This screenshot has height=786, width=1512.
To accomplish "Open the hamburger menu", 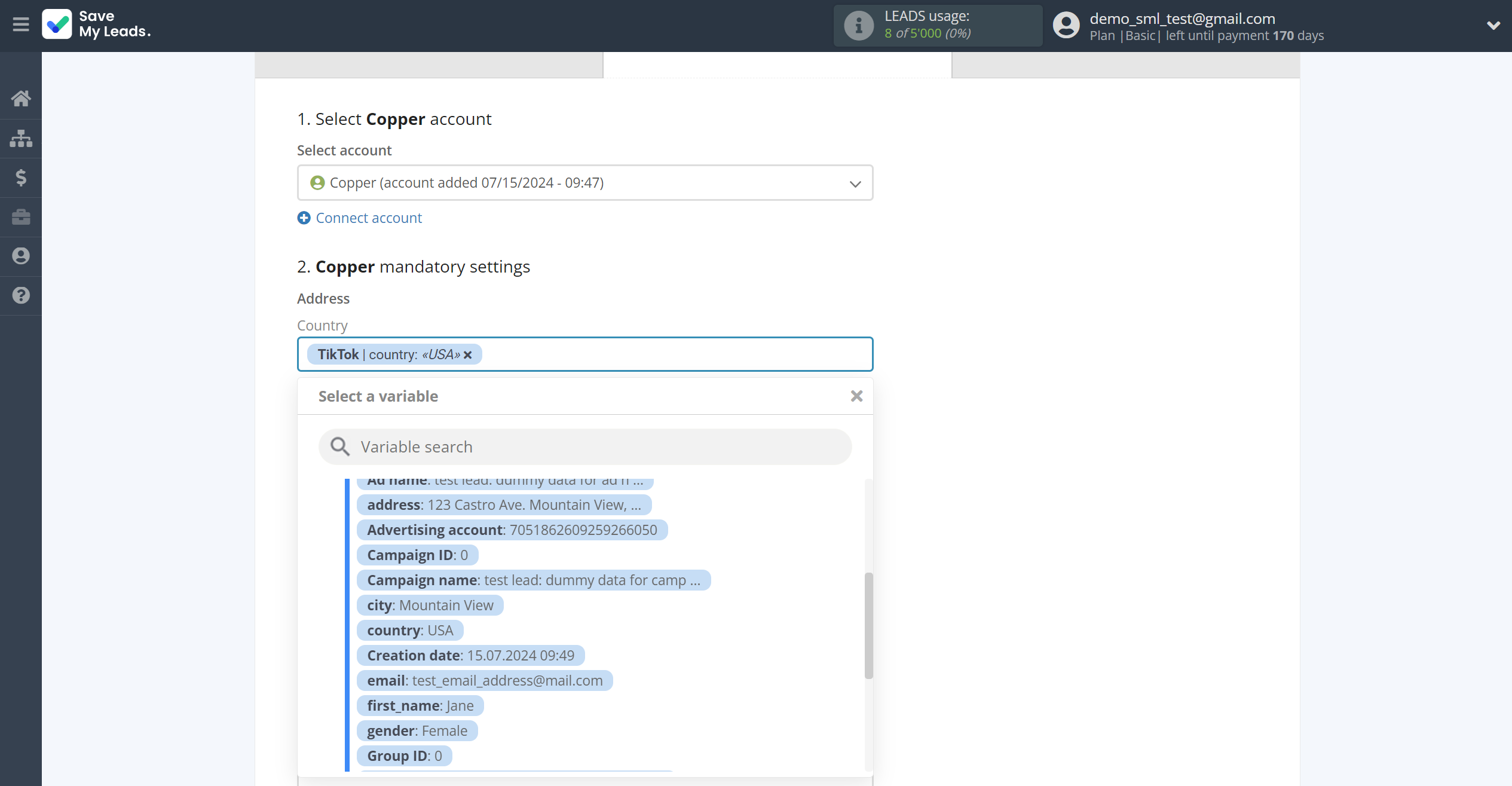I will click(x=21, y=25).
